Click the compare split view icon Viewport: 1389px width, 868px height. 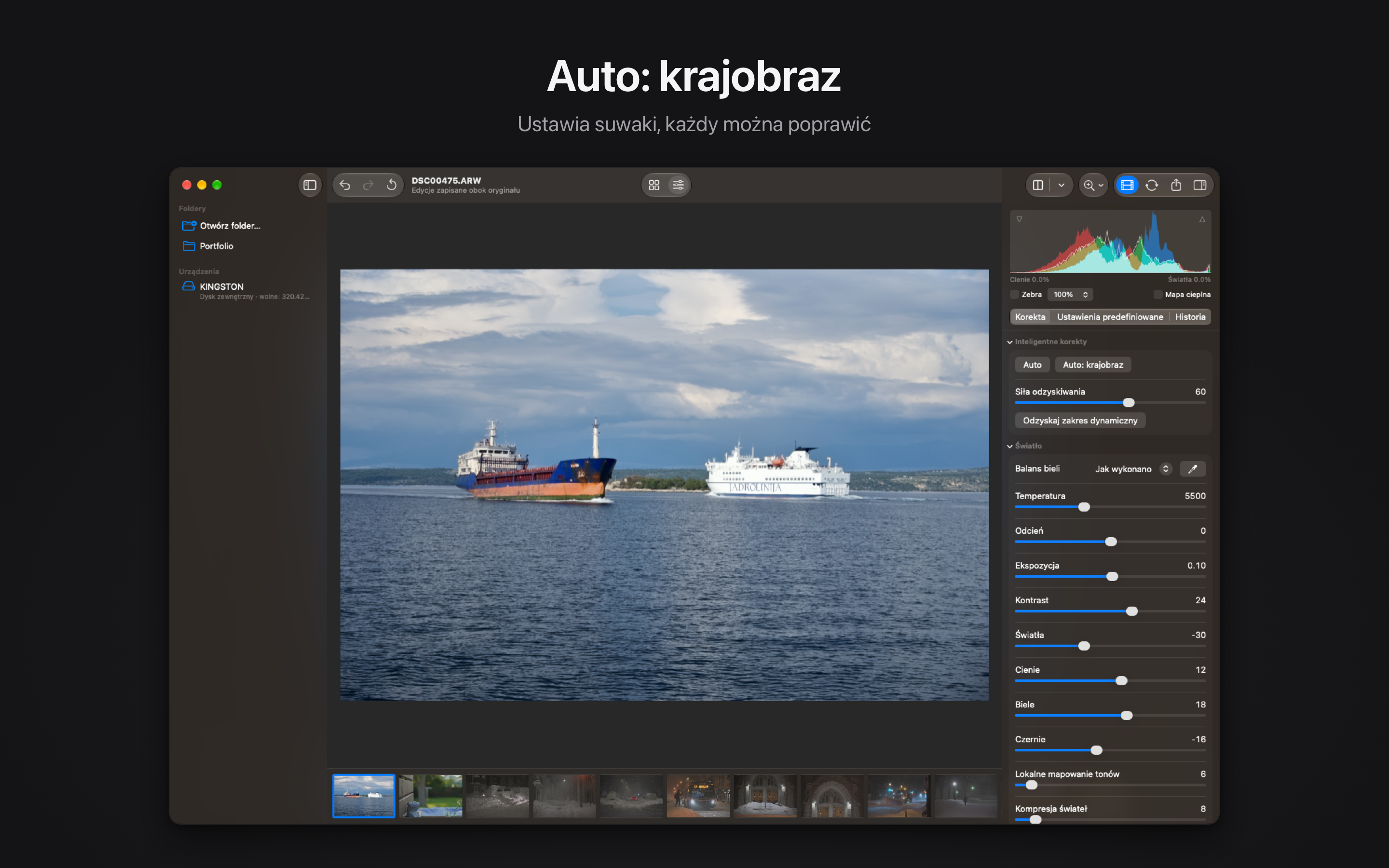[1038, 185]
